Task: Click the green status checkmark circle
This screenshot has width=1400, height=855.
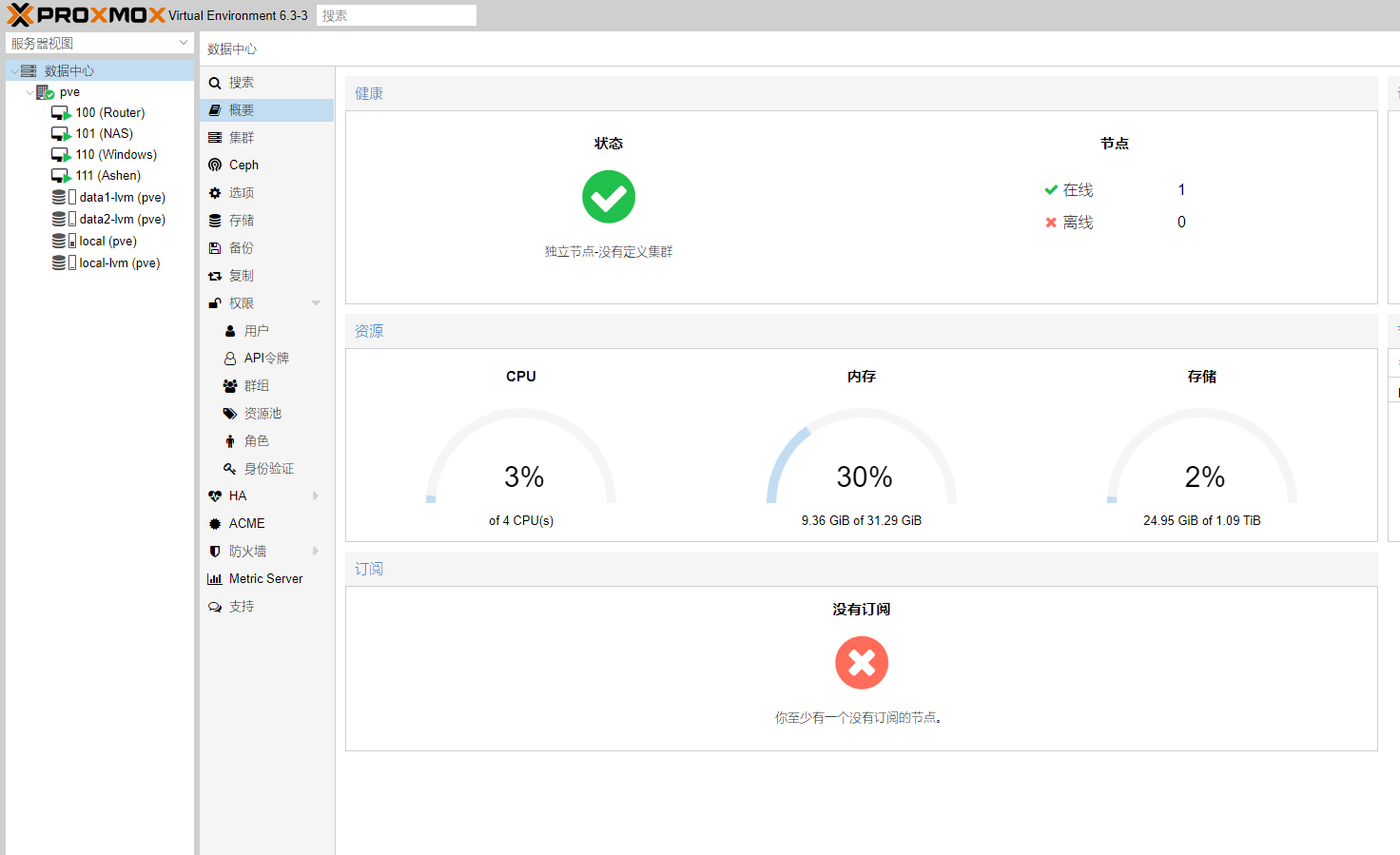Action: point(609,197)
